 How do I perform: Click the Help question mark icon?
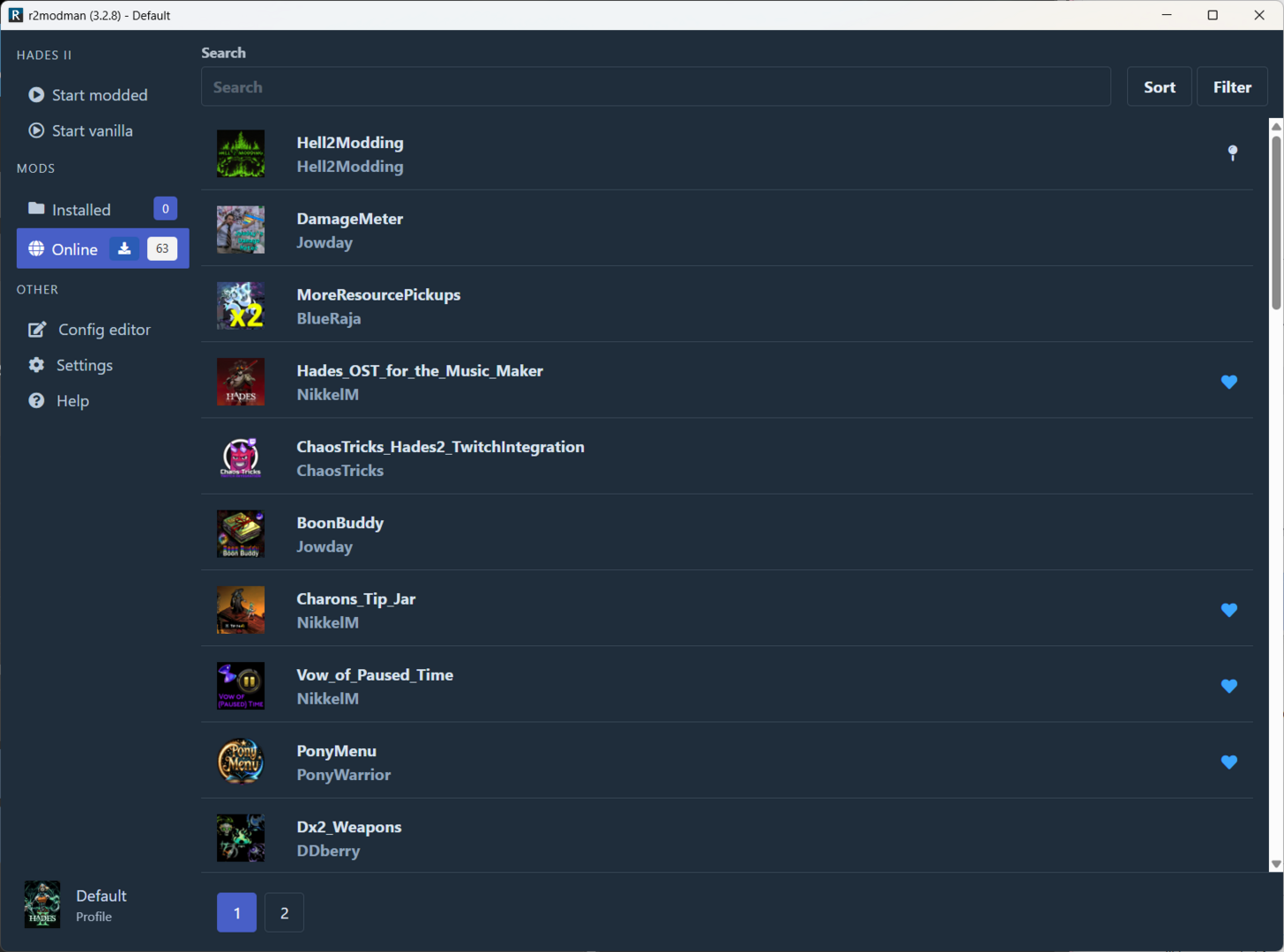pos(36,400)
